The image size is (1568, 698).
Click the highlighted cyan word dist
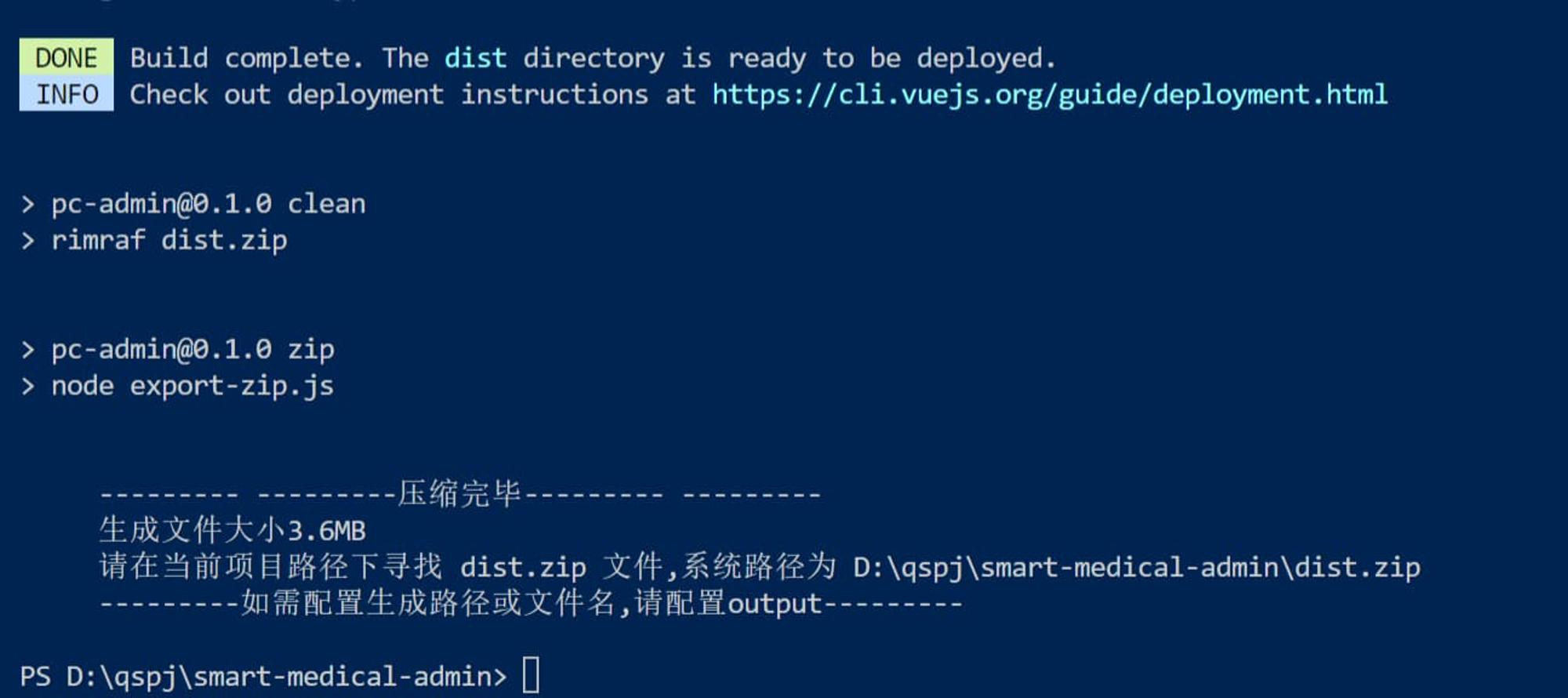[x=475, y=58]
